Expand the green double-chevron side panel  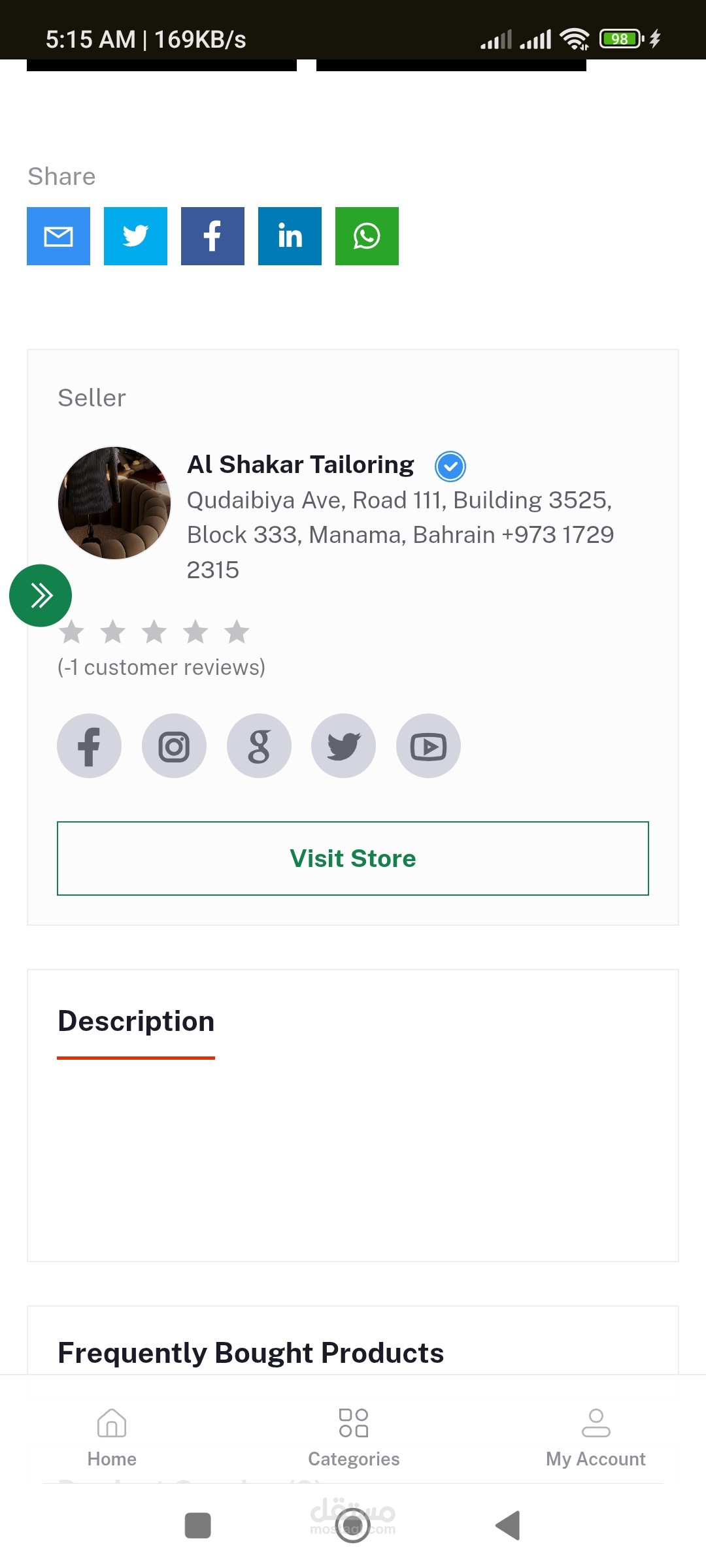click(41, 595)
